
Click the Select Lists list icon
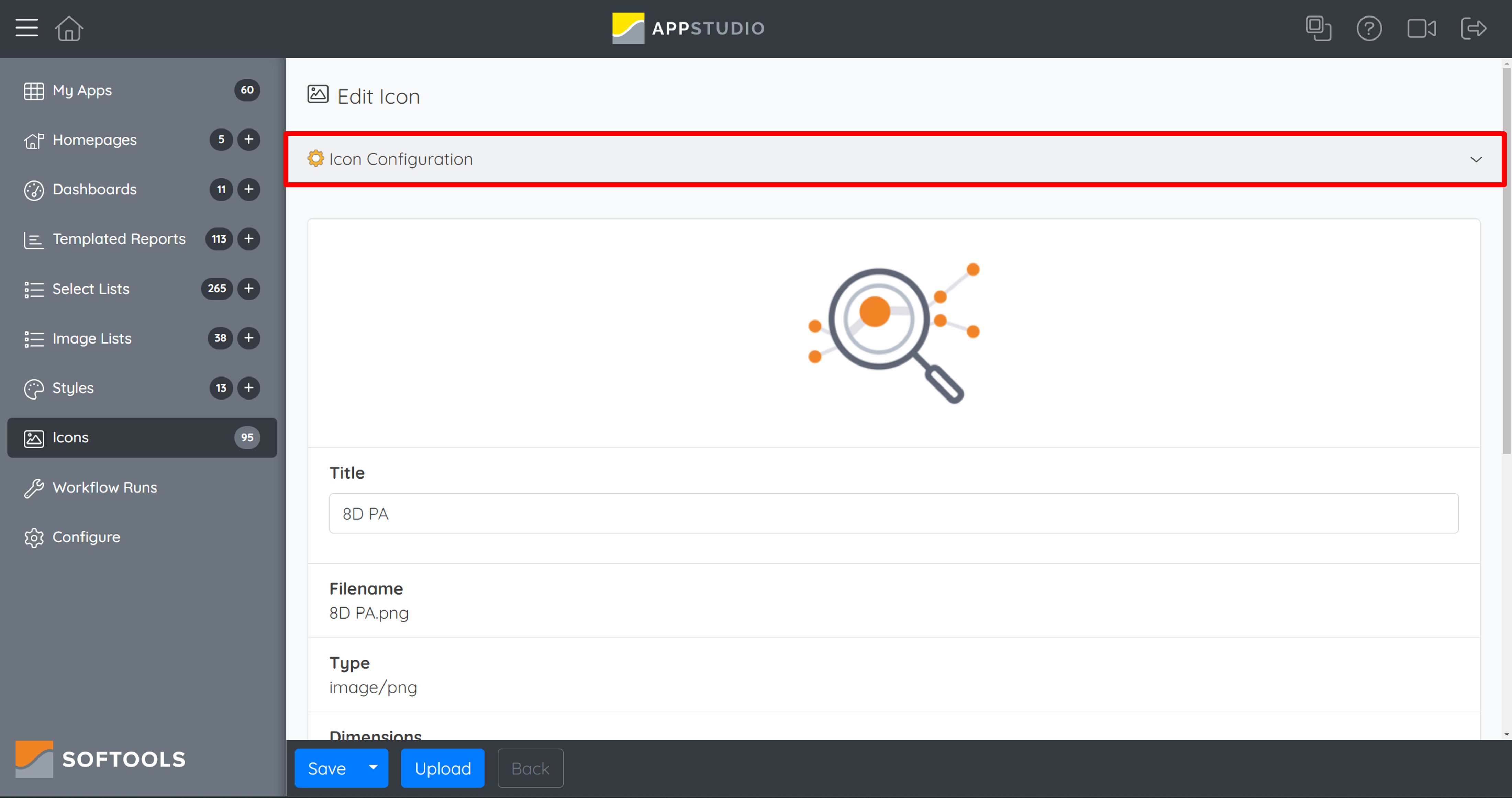tap(34, 290)
